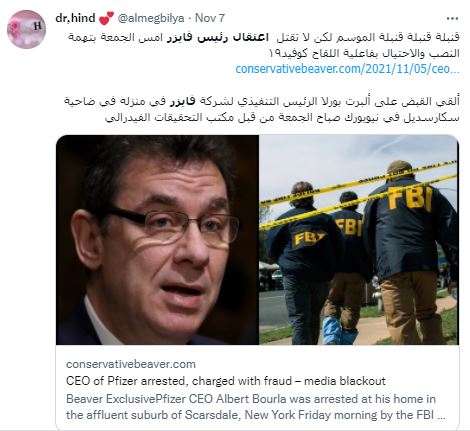This screenshot has height=431, width=470.
Task: Click the hearts emoji beside dr,hind
Action: pyautogui.click(x=106, y=18)
